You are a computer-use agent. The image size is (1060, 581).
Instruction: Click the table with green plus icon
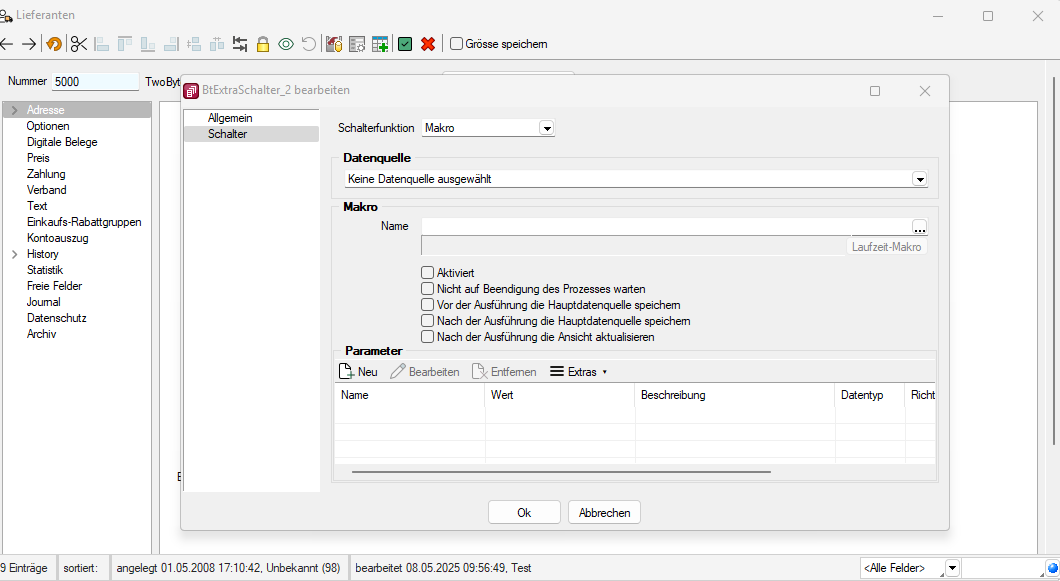[380, 44]
